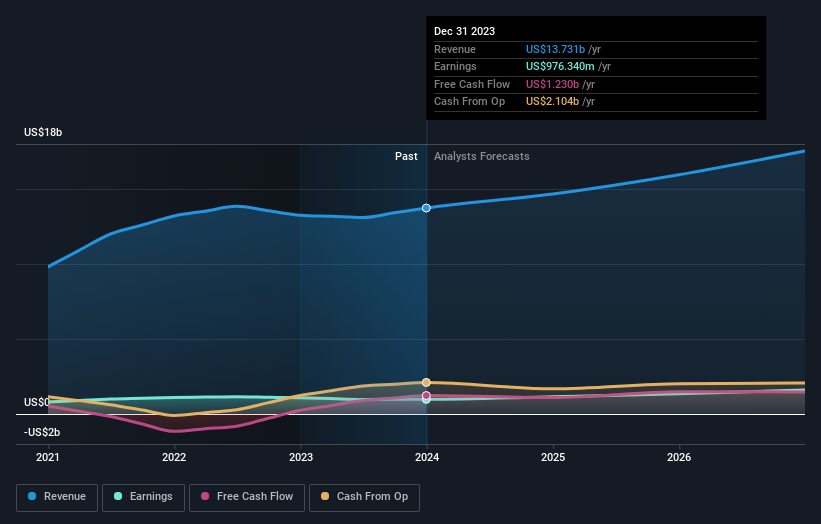Toggle the Free Cash Flow legend item

point(248,497)
